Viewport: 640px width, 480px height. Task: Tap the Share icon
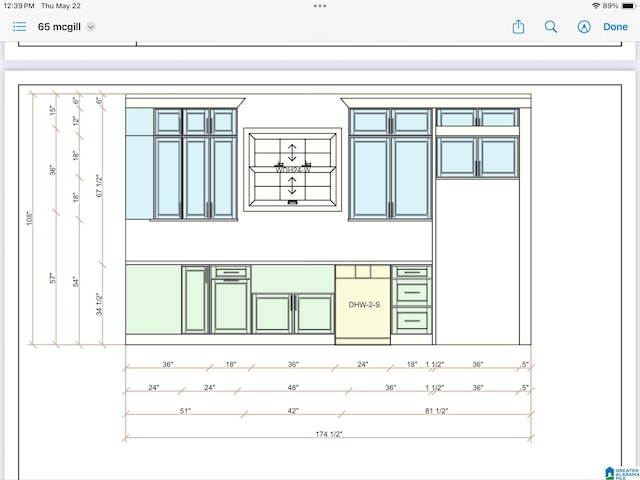pyautogui.click(x=518, y=27)
